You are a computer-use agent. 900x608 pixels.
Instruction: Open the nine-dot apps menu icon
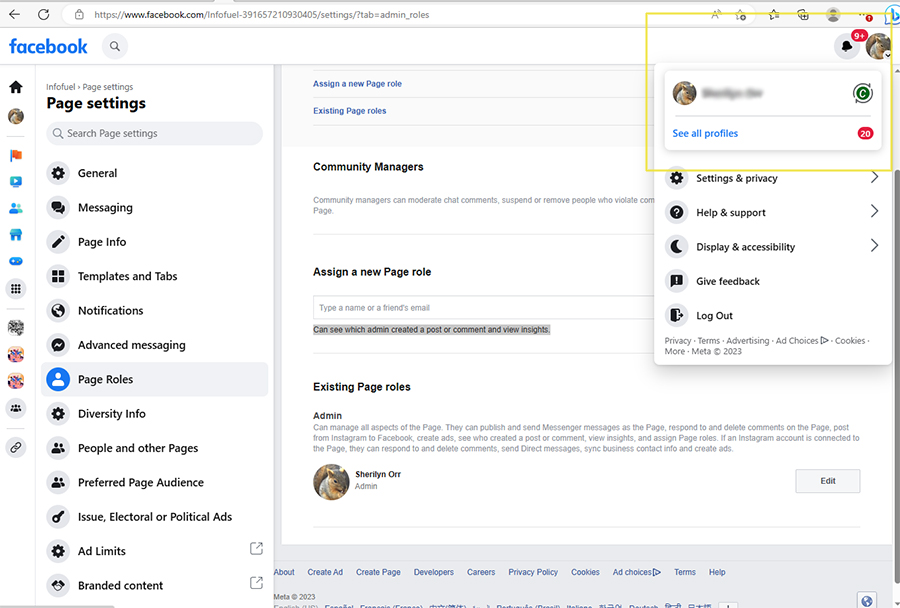16,289
